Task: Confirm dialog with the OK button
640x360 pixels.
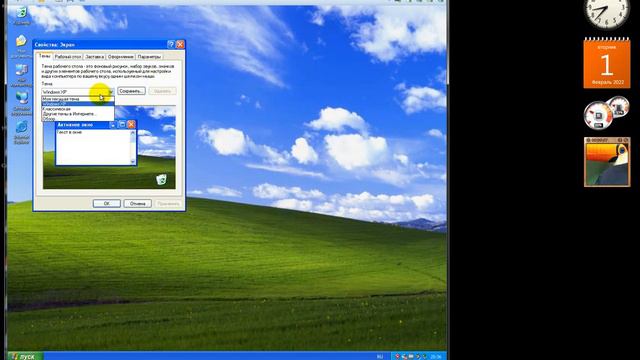Action: pyautogui.click(x=107, y=203)
